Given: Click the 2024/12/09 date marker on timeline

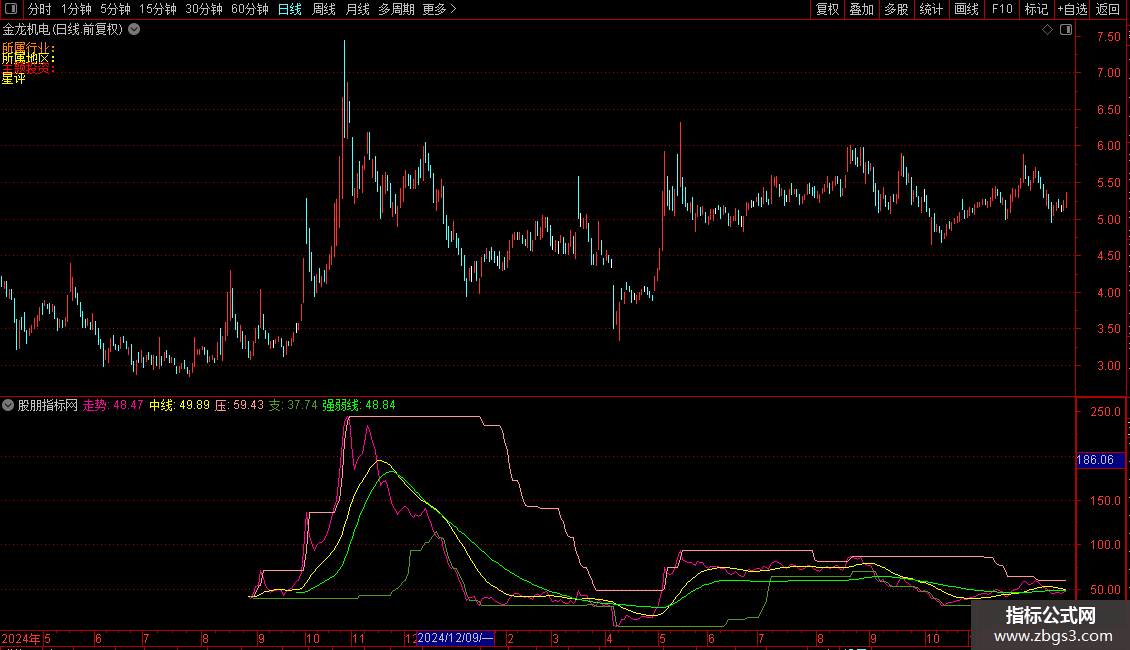Looking at the screenshot, I should tap(455, 638).
